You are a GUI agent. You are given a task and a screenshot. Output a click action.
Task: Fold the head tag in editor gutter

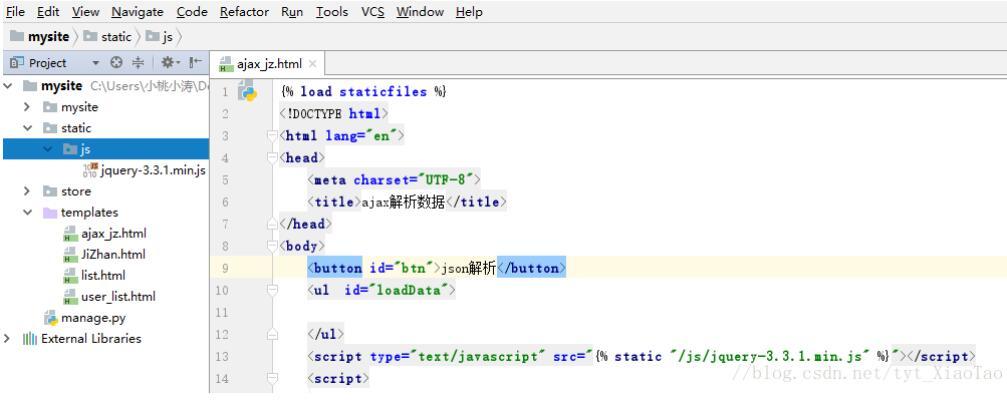coord(272,158)
